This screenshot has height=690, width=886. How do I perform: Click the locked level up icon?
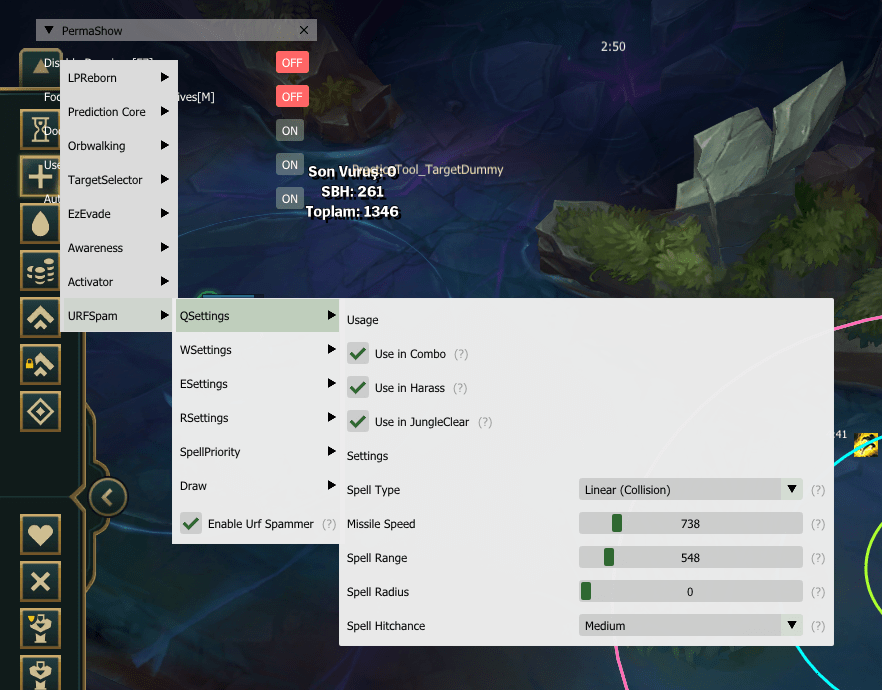pos(40,364)
